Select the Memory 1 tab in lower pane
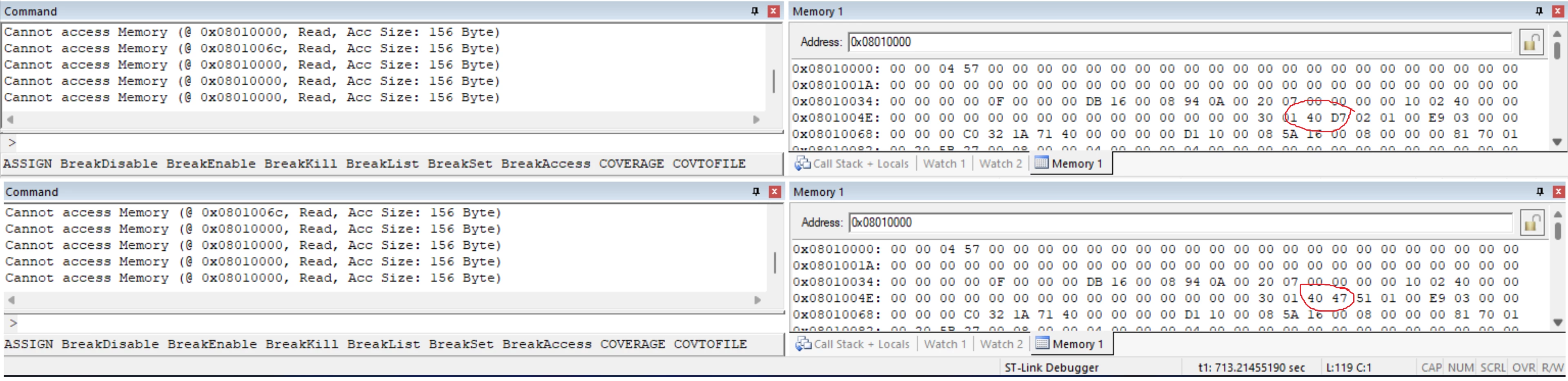The height and width of the screenshot is (381, 1568). [1071, 345]
